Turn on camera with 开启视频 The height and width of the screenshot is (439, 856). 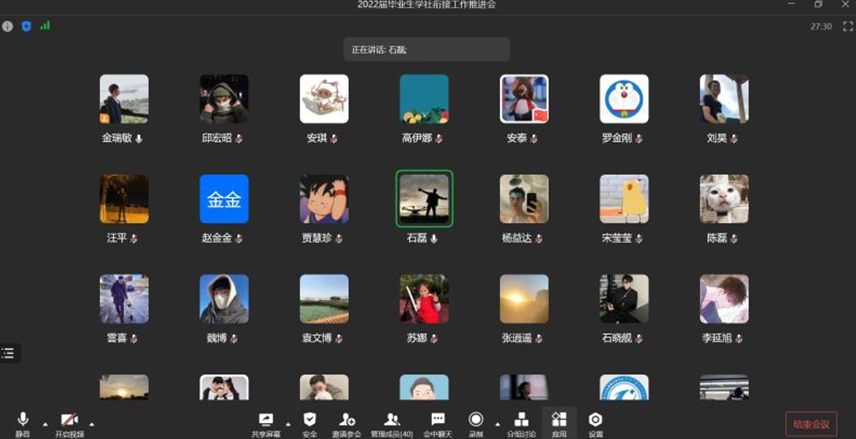pos(69,422)
